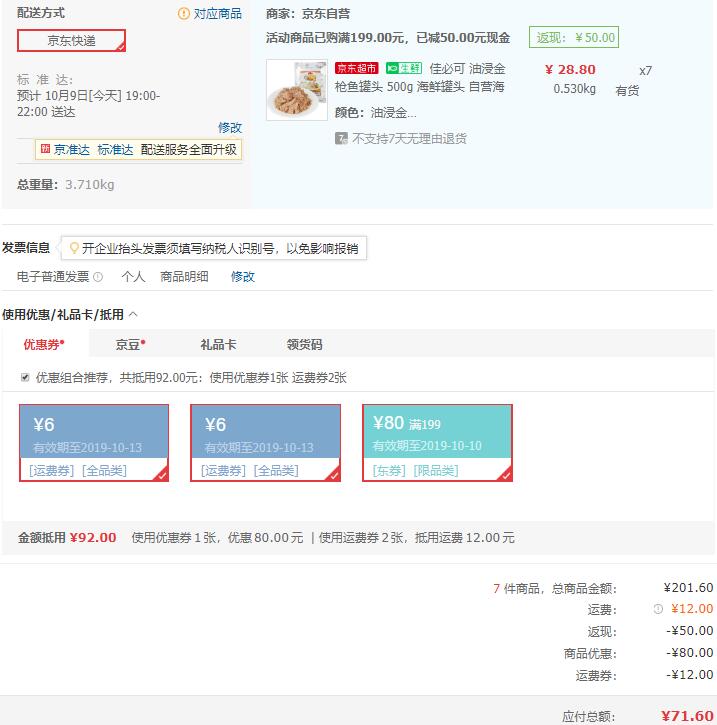The width and height of the screenshot is (717, 725).
Task: Deselect the ¥80 满199 东券 coupon
Action: pos(437,443)
